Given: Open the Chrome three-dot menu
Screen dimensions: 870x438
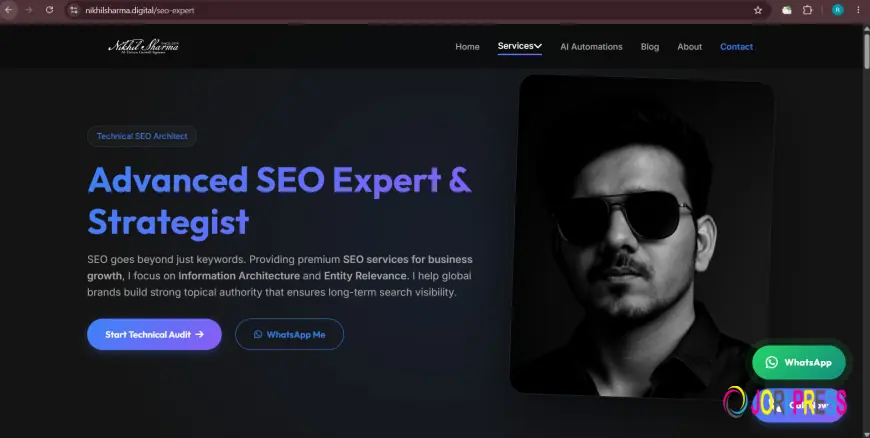Looking at the screenshot, I should (858, 10).
